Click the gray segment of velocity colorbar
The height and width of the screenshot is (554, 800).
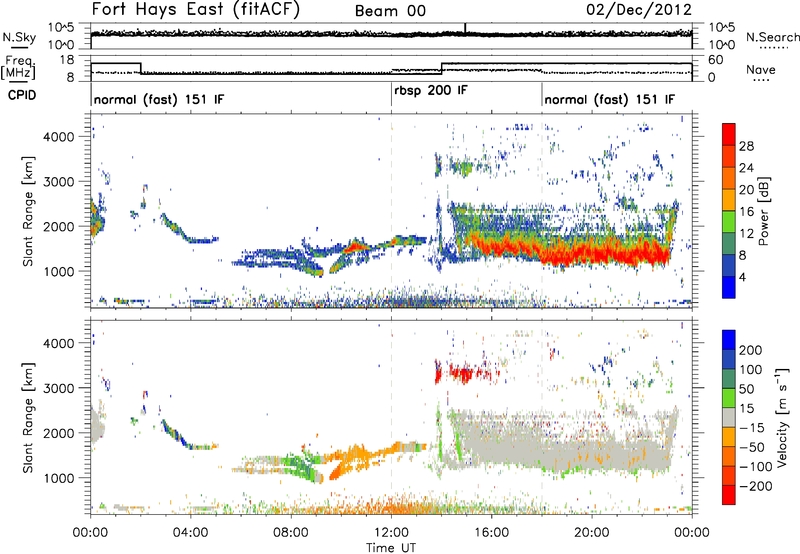click(x=729, y=417)
